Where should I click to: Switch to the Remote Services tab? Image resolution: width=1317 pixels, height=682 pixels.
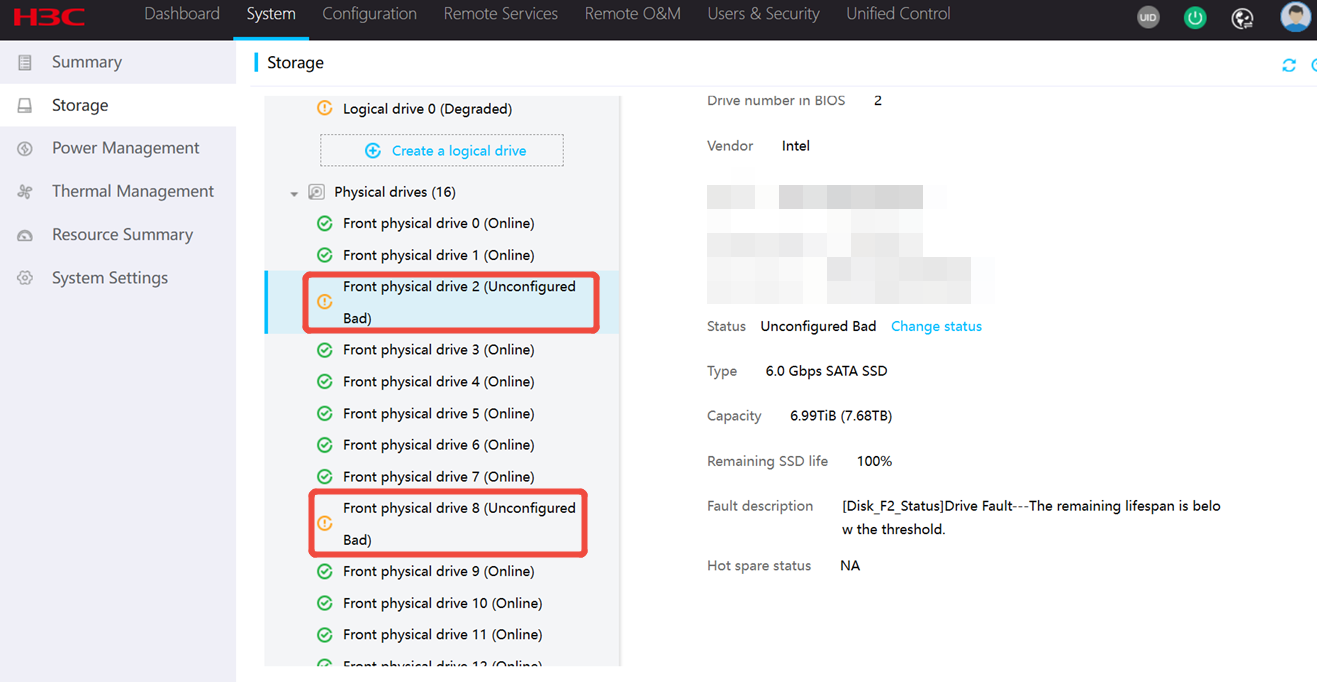(x=500, y=14)
